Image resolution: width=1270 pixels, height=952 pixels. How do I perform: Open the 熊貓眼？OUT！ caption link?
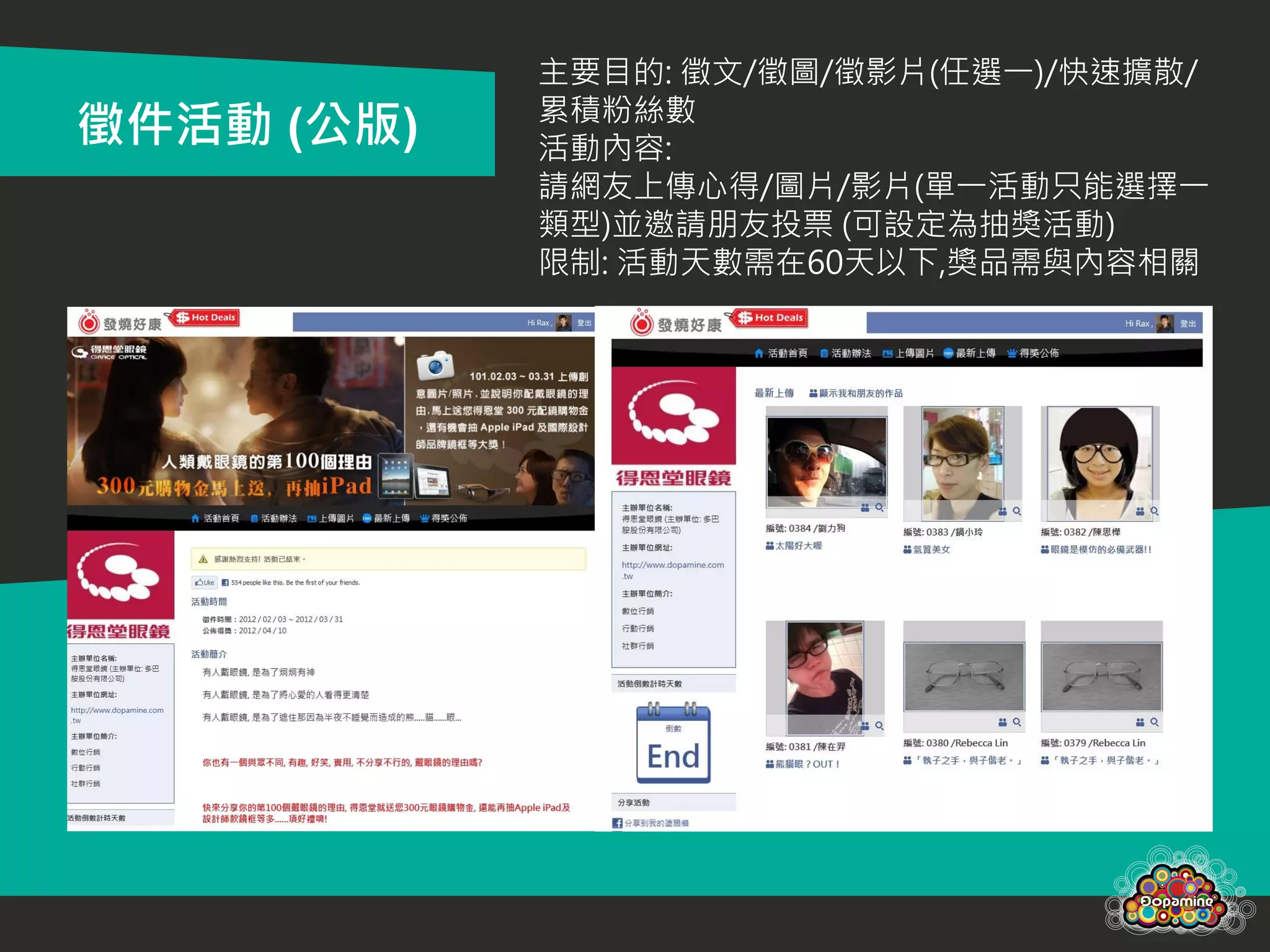pos(803,764)
